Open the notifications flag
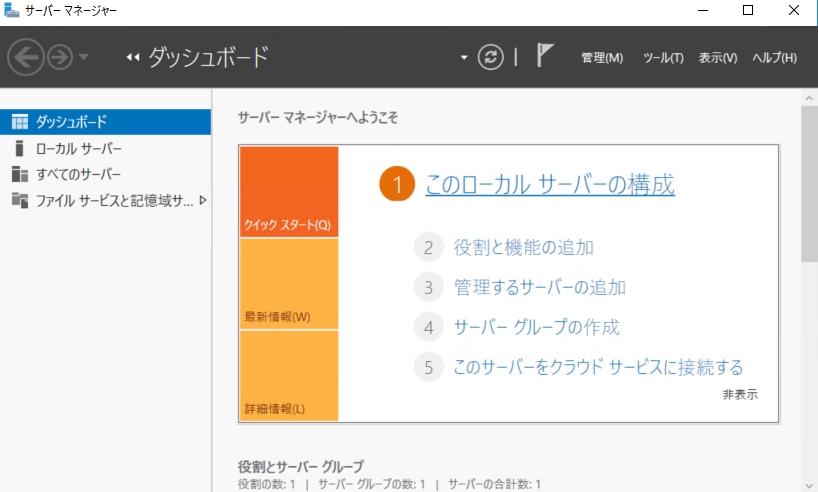 click(545, 55)
